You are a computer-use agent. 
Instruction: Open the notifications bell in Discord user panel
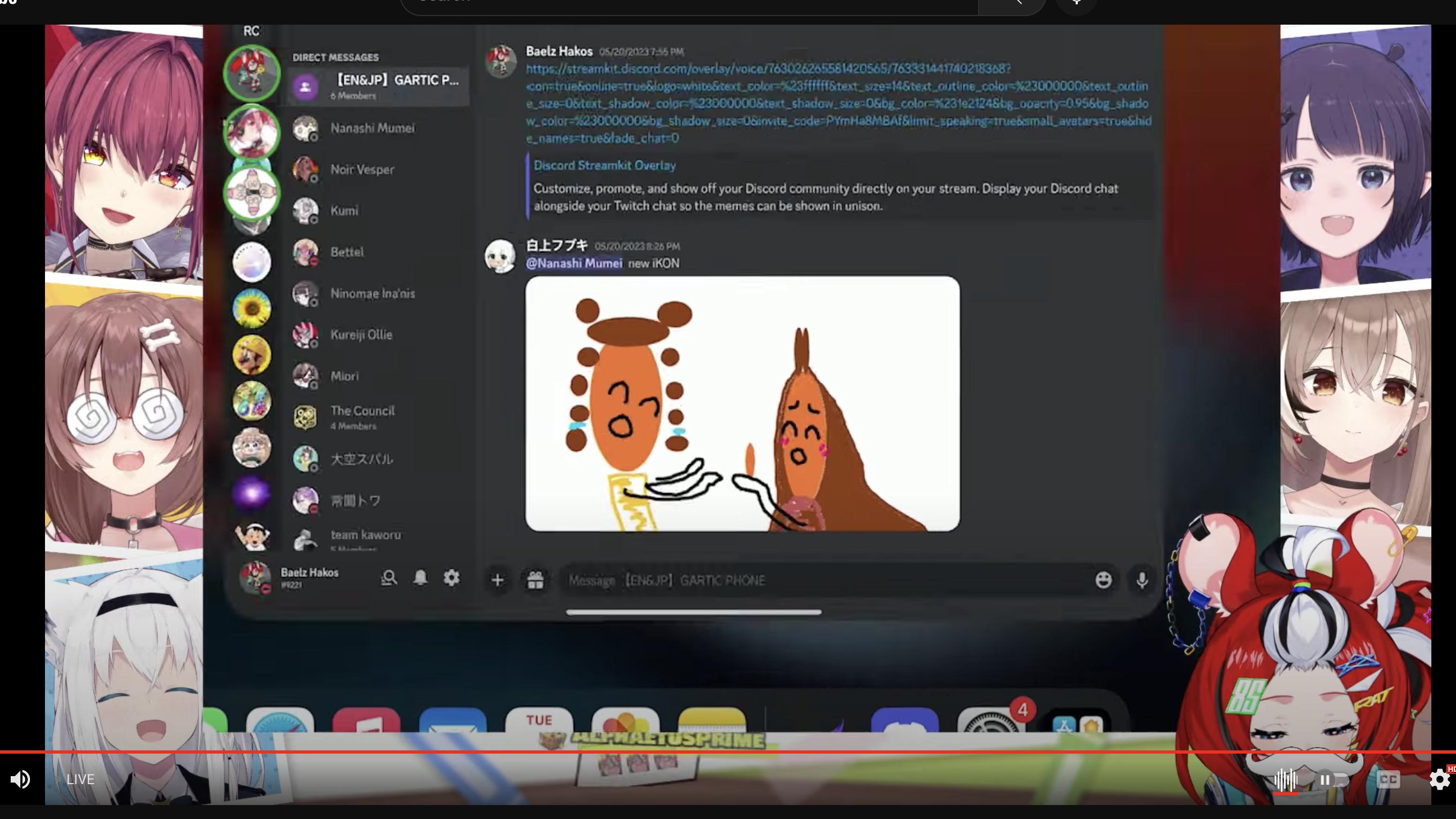(421, 577)
